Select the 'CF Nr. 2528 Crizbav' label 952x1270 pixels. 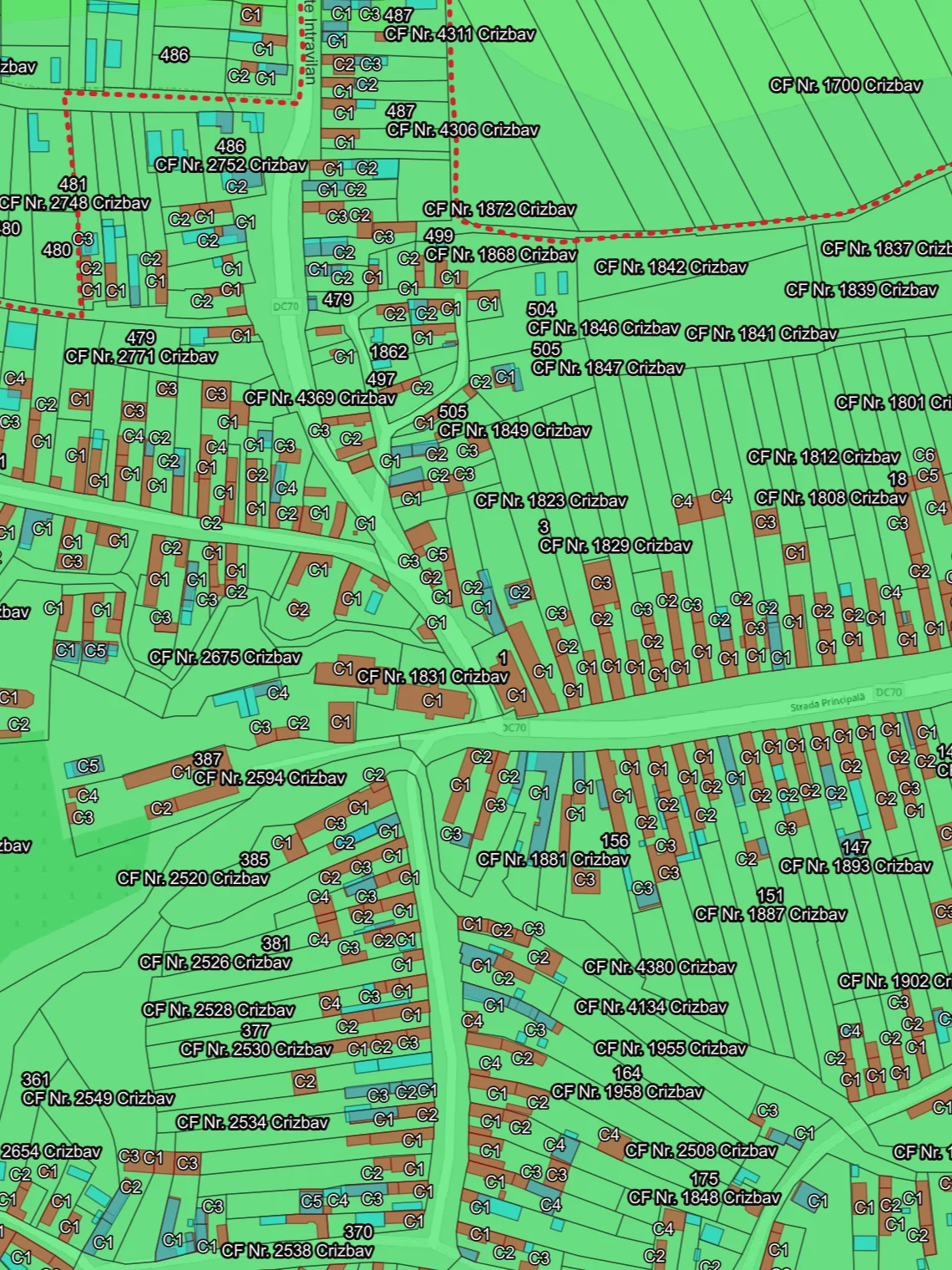pyautogui.click(x=219, y=1010)
